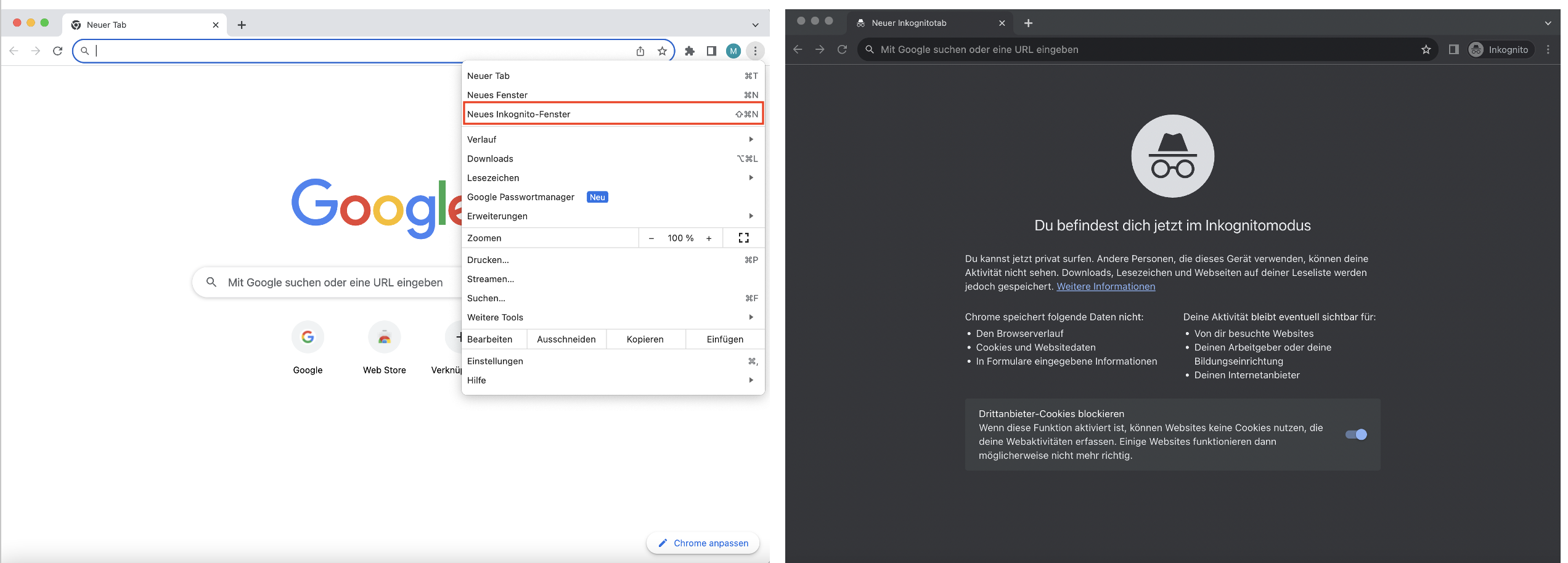Open a new tab in the light window
The image size is (1568, 563).
[242, 25]
